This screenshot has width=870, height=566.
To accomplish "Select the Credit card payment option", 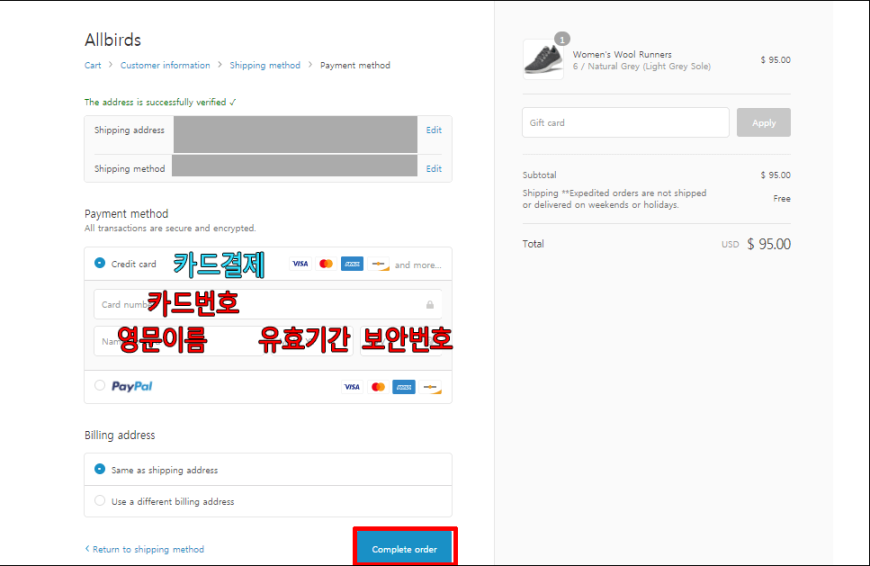I will 100,263.
